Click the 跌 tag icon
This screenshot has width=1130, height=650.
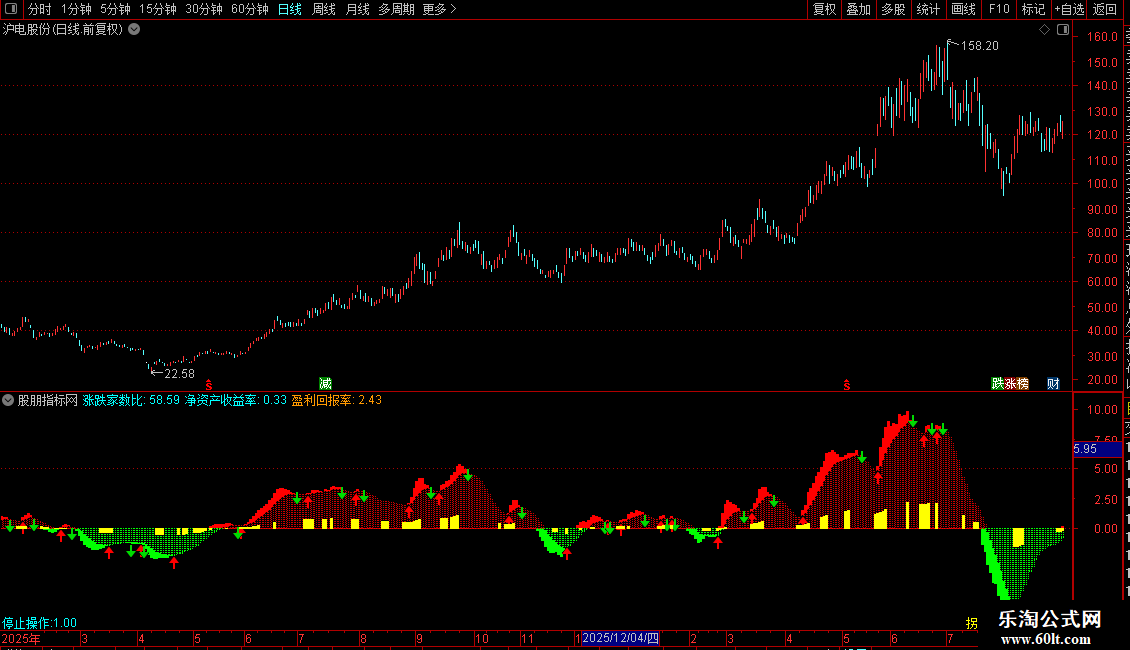pos(997,383)
